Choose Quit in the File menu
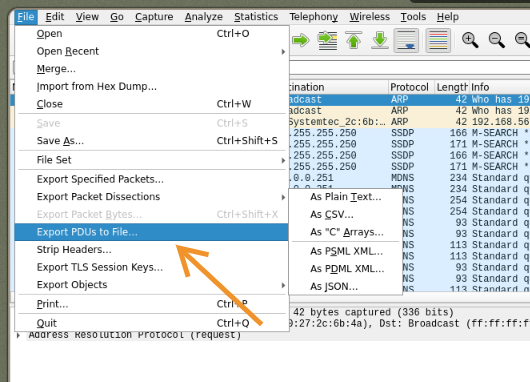This screenshot has height=382, width=530. point(152,323)
